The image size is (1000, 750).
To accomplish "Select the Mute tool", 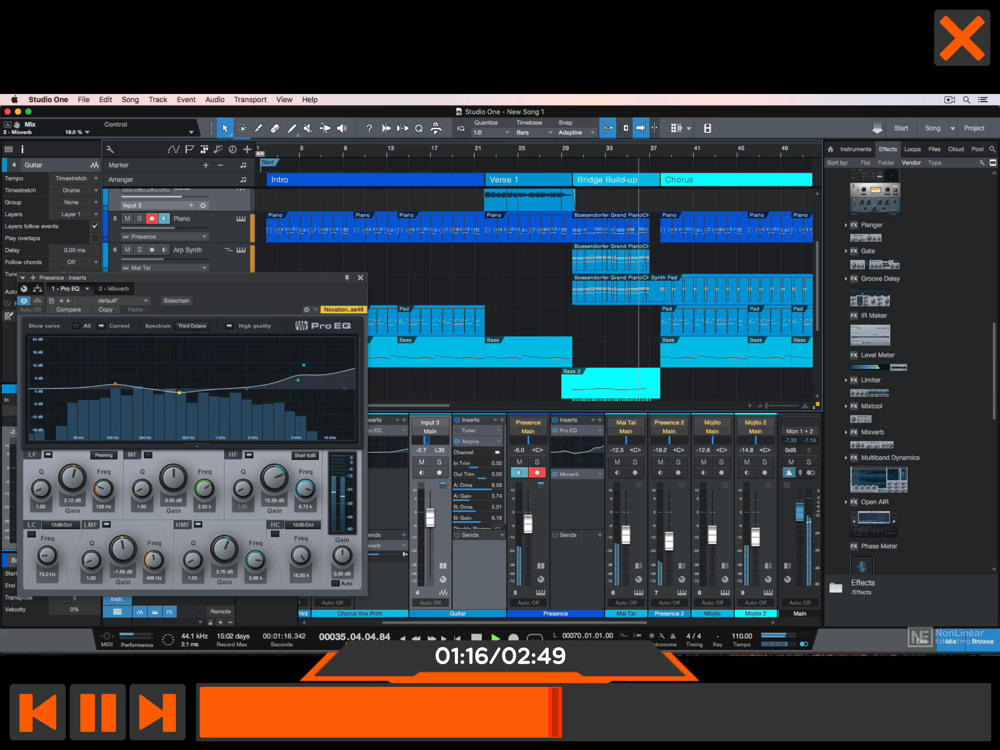I will (x=308, y=128).
